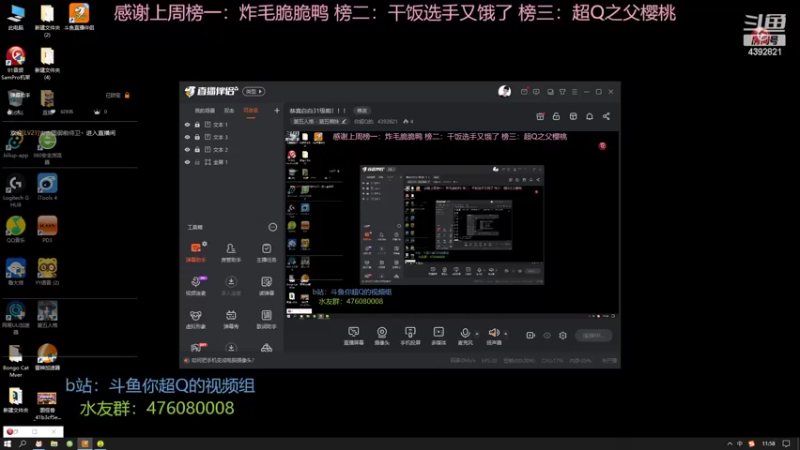Add a 多媒体 media source
The height and width of the screenshot is (450, 800).
click(438, 336)
